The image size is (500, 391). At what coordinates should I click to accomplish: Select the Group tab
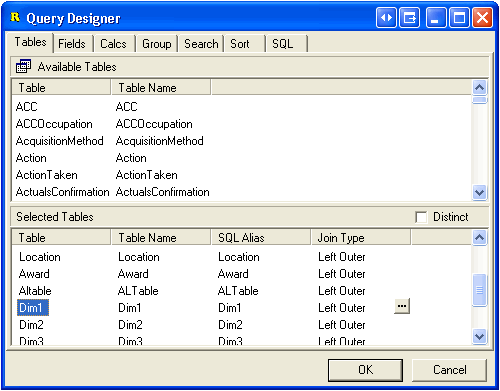coord(156,44)
